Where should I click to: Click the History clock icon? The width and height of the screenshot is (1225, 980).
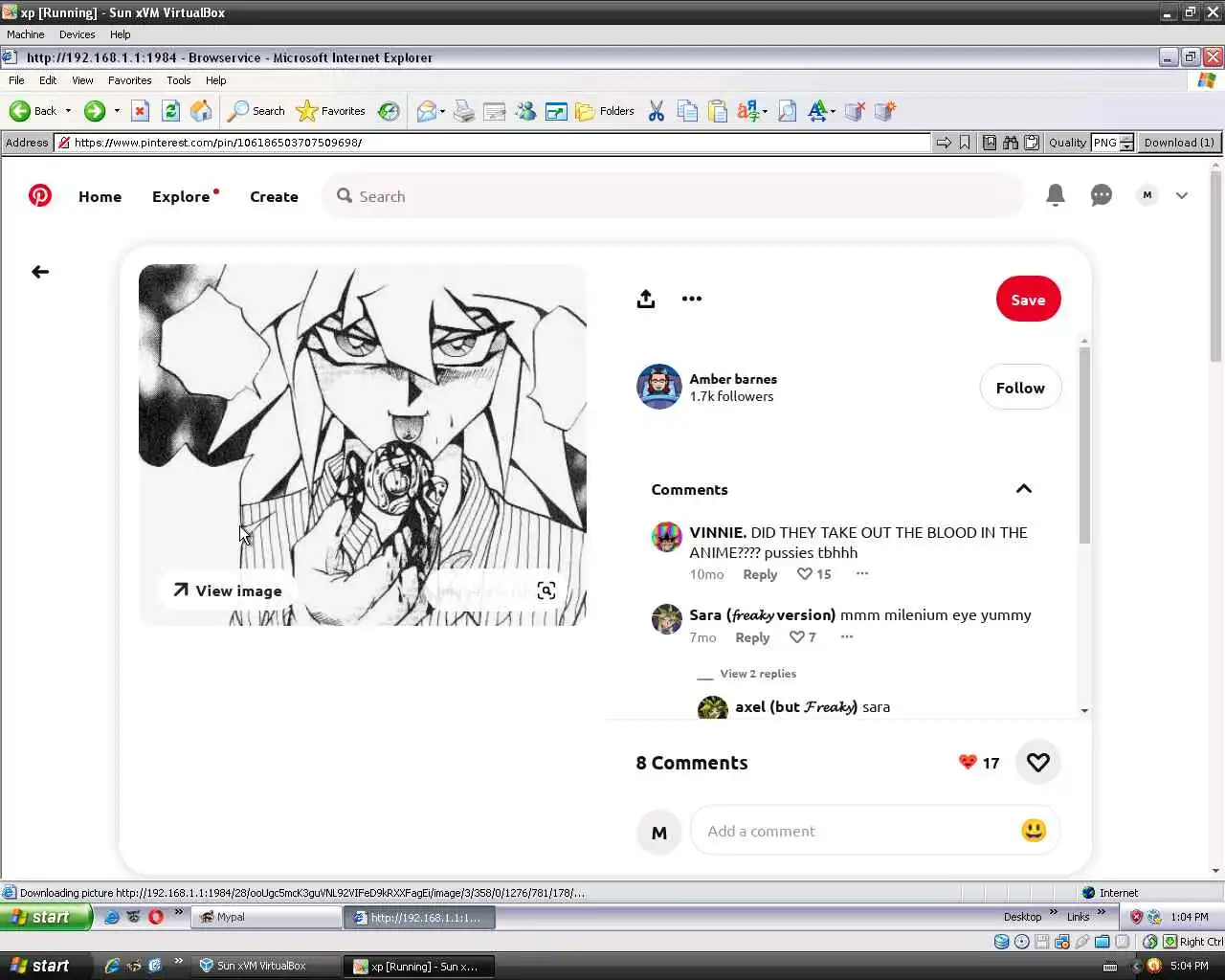389,111
